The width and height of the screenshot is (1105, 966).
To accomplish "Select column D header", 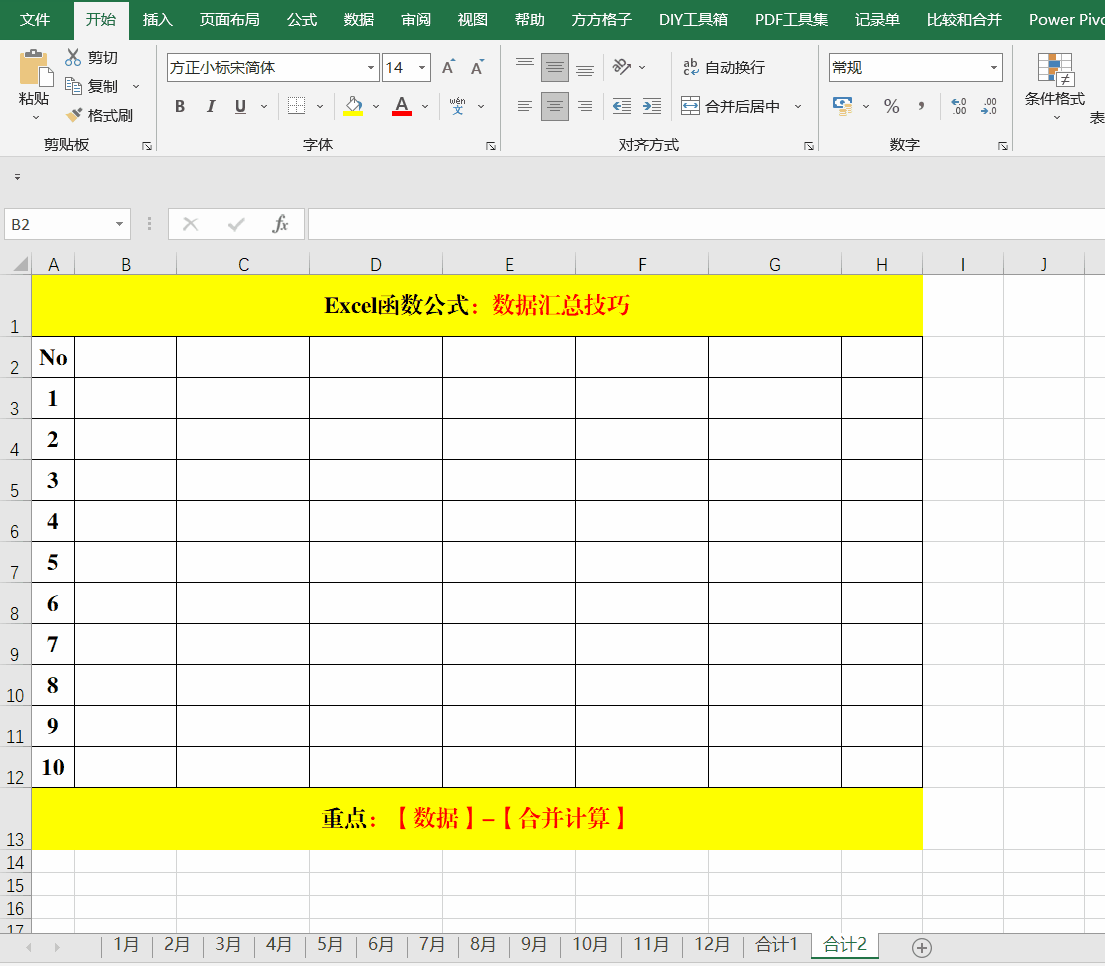I will 376,265.
